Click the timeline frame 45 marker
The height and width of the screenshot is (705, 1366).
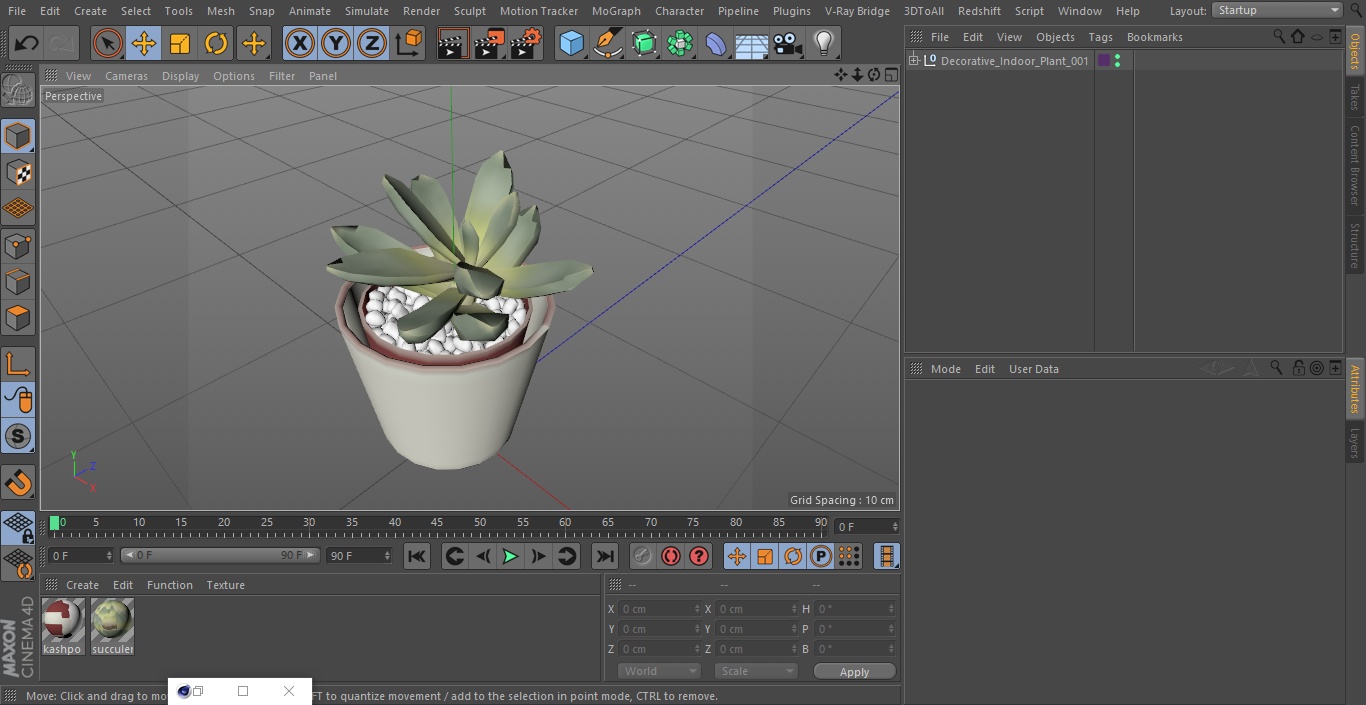(x=437, y=523)
